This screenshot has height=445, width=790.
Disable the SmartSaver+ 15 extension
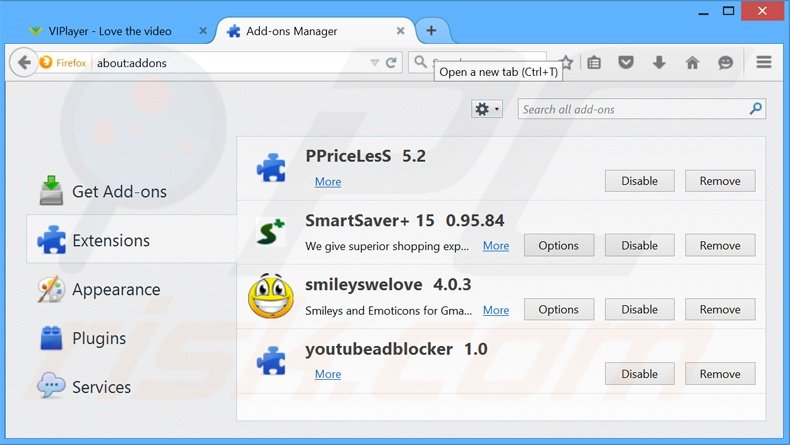(x=639, y=245)
